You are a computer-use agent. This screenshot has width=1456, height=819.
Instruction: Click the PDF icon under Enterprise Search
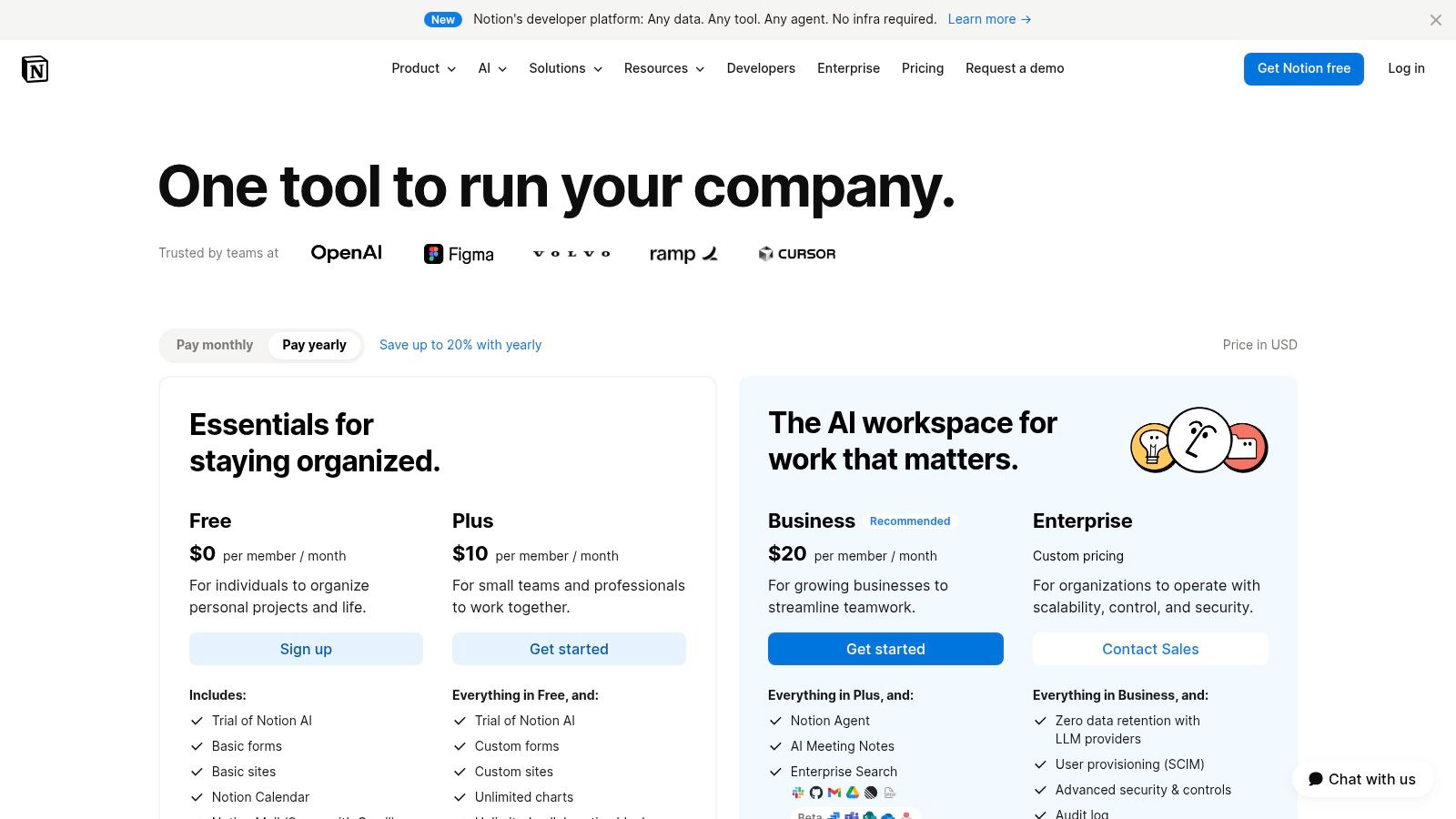[890, 793]
